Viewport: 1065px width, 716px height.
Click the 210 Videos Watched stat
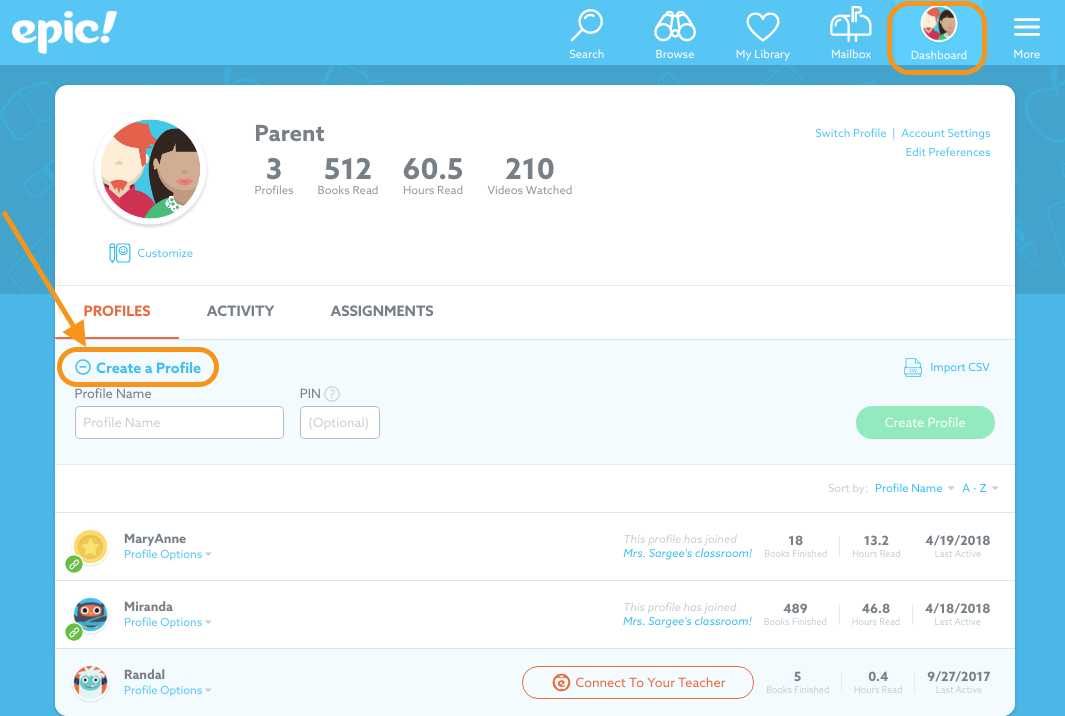[530, 176]
